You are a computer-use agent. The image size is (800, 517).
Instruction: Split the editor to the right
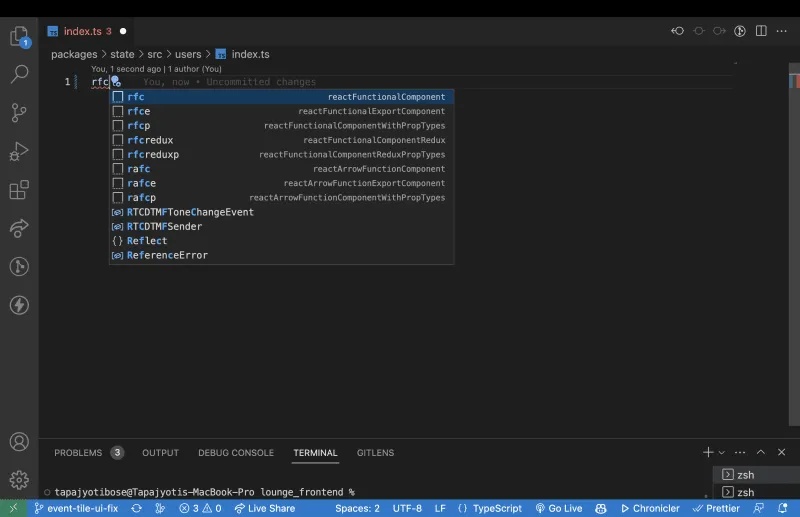pos(761,31)
